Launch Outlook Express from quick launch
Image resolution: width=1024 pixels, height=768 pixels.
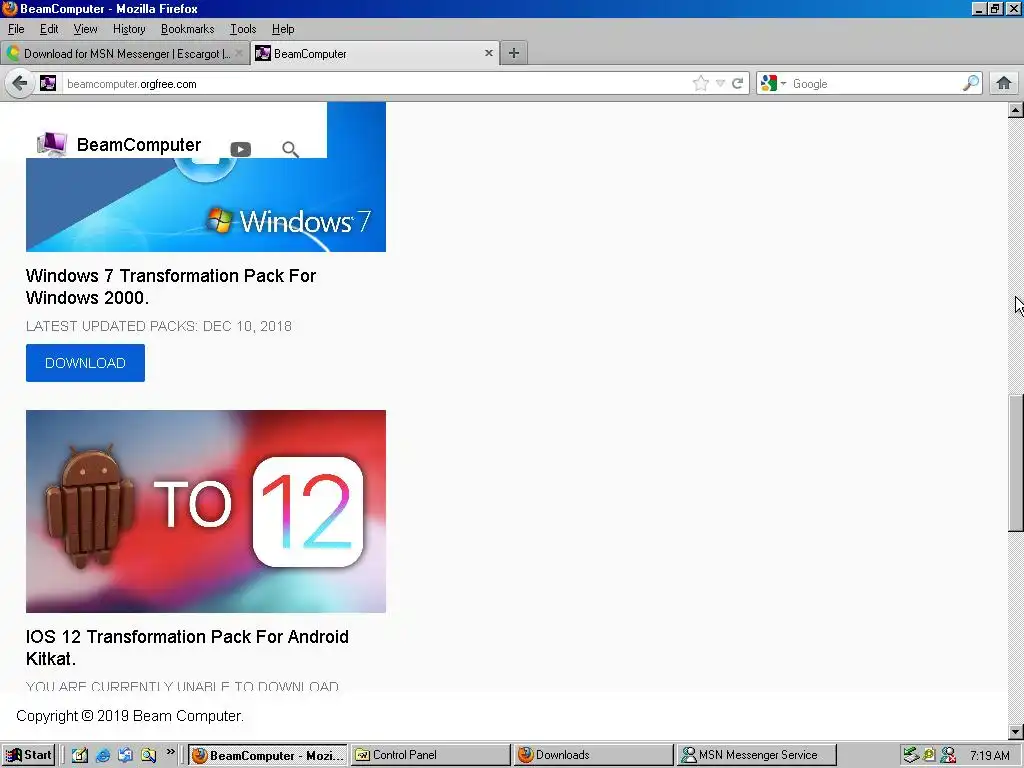(x=125, y=755)
